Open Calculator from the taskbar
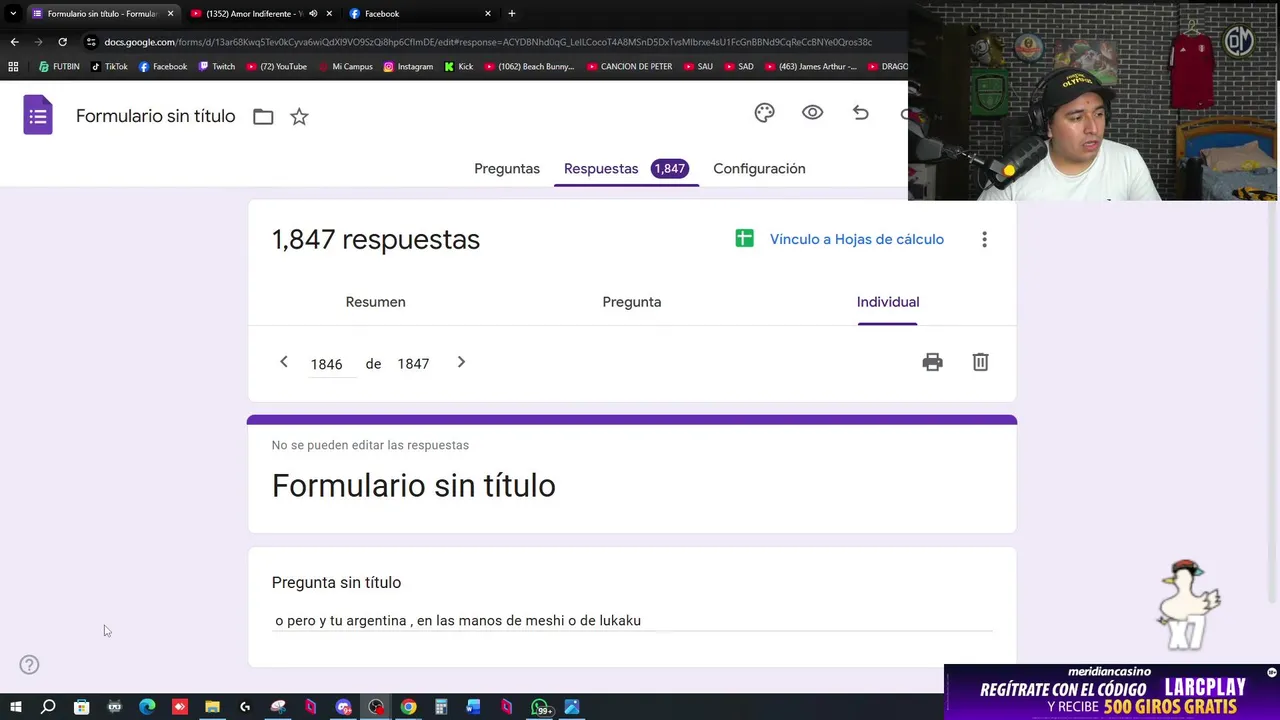This screenshot has width=1280, height=720. [x=441, y=707]
